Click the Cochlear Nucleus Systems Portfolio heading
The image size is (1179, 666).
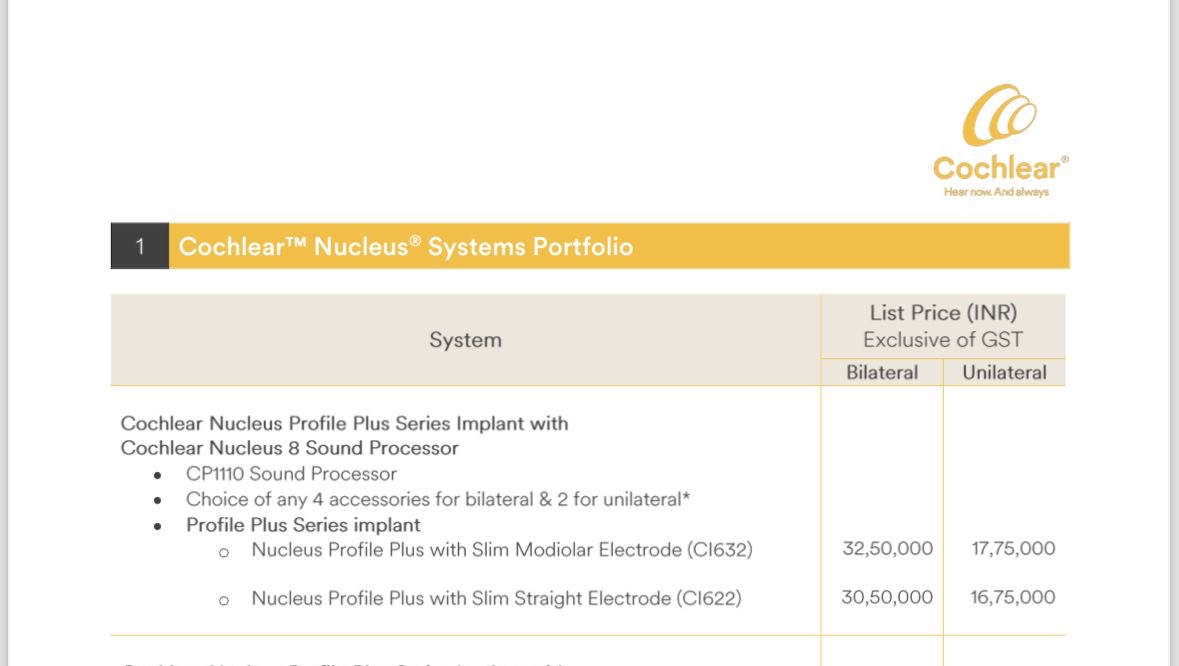(406, 247)
